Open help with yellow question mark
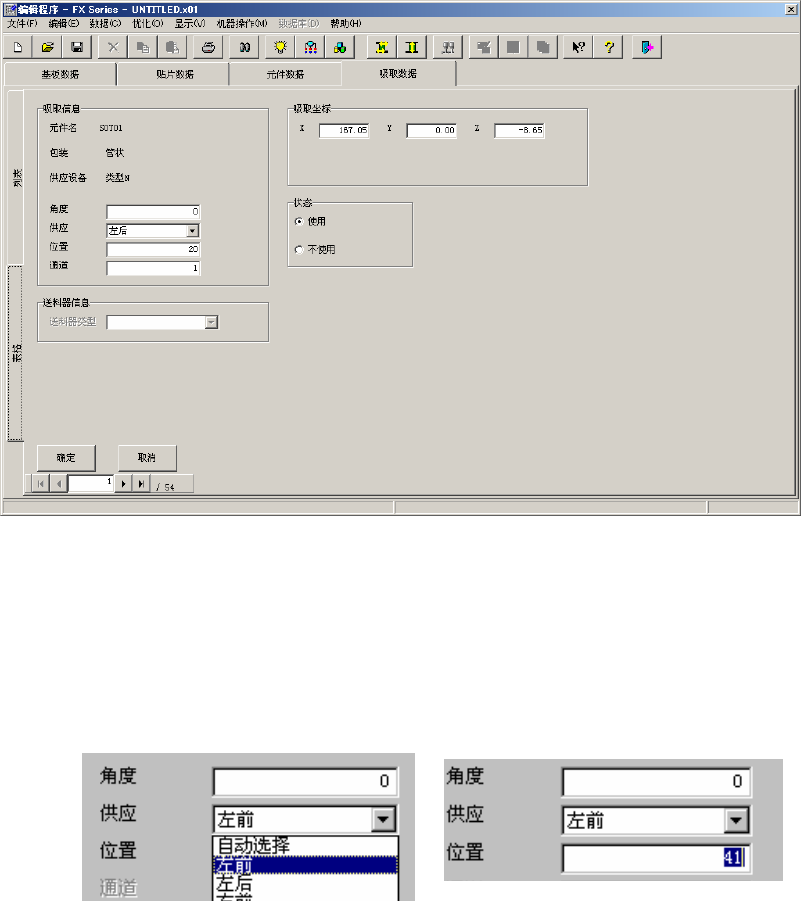801x901 pixels. [x=609, y=47]
